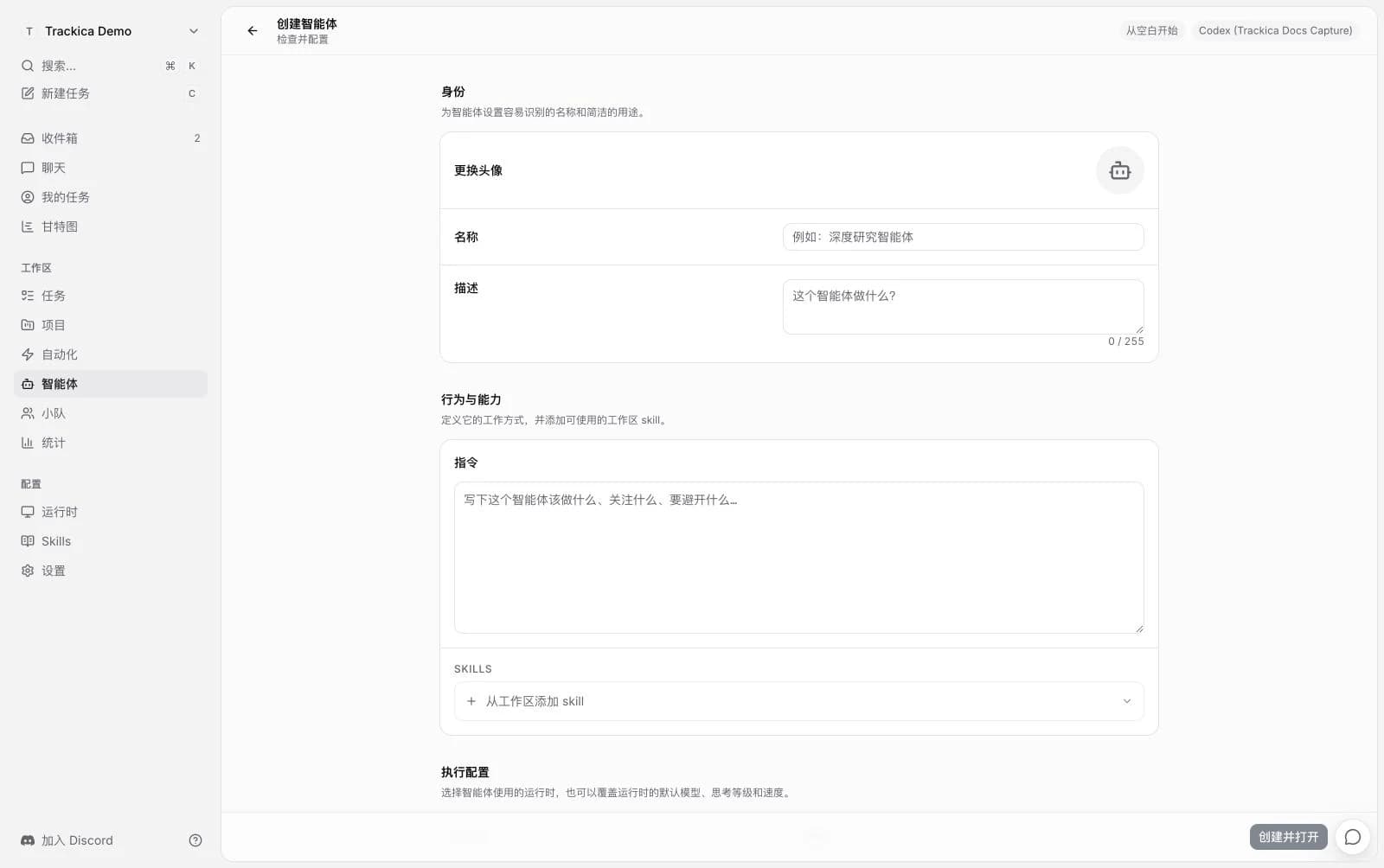Screen dimensions: 1384x868
Task: Open the 从工作区添加 skill dropdown chevron
Action: click(1126, 701)
